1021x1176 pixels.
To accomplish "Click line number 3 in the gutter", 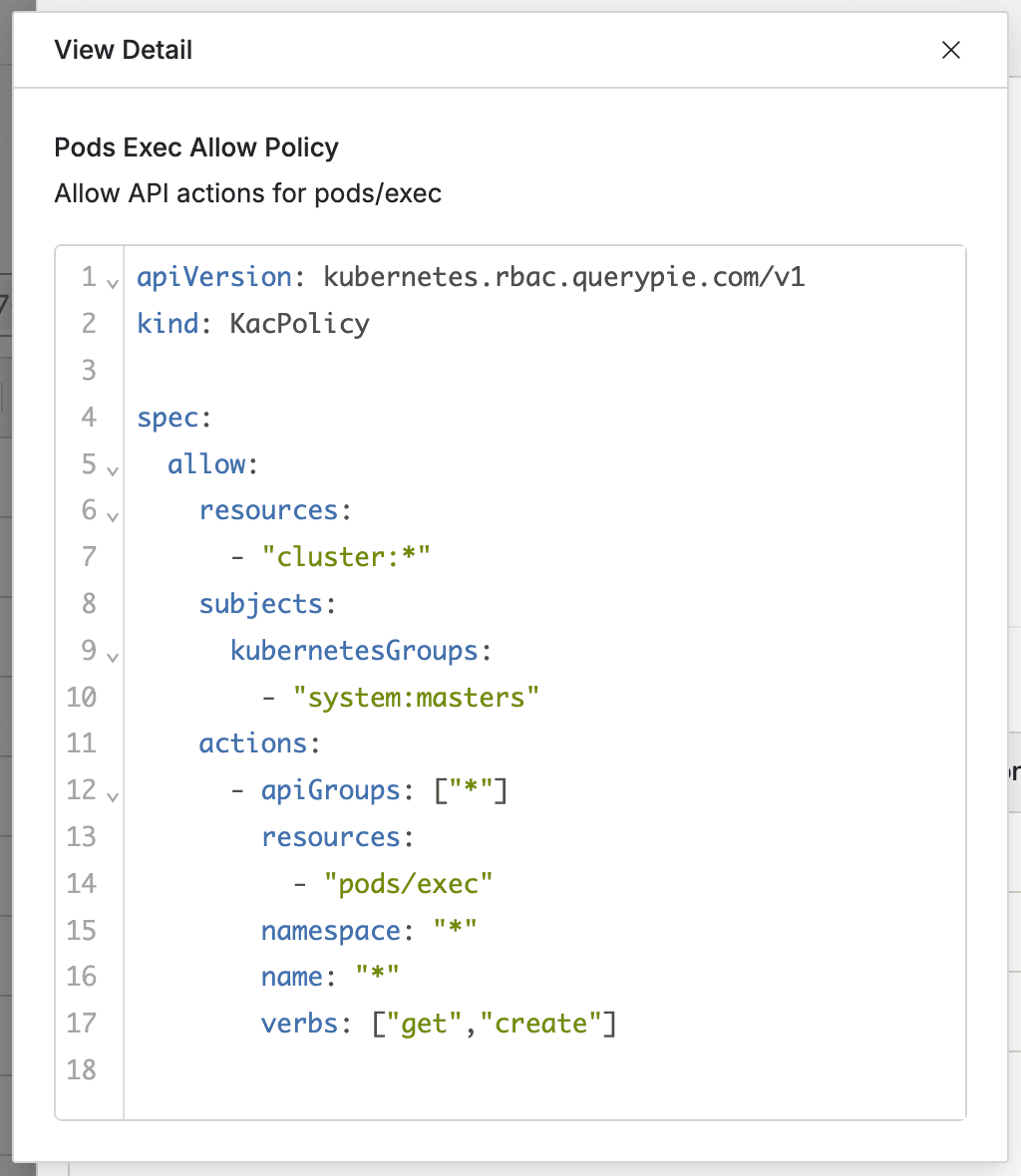I will point(89,371).
